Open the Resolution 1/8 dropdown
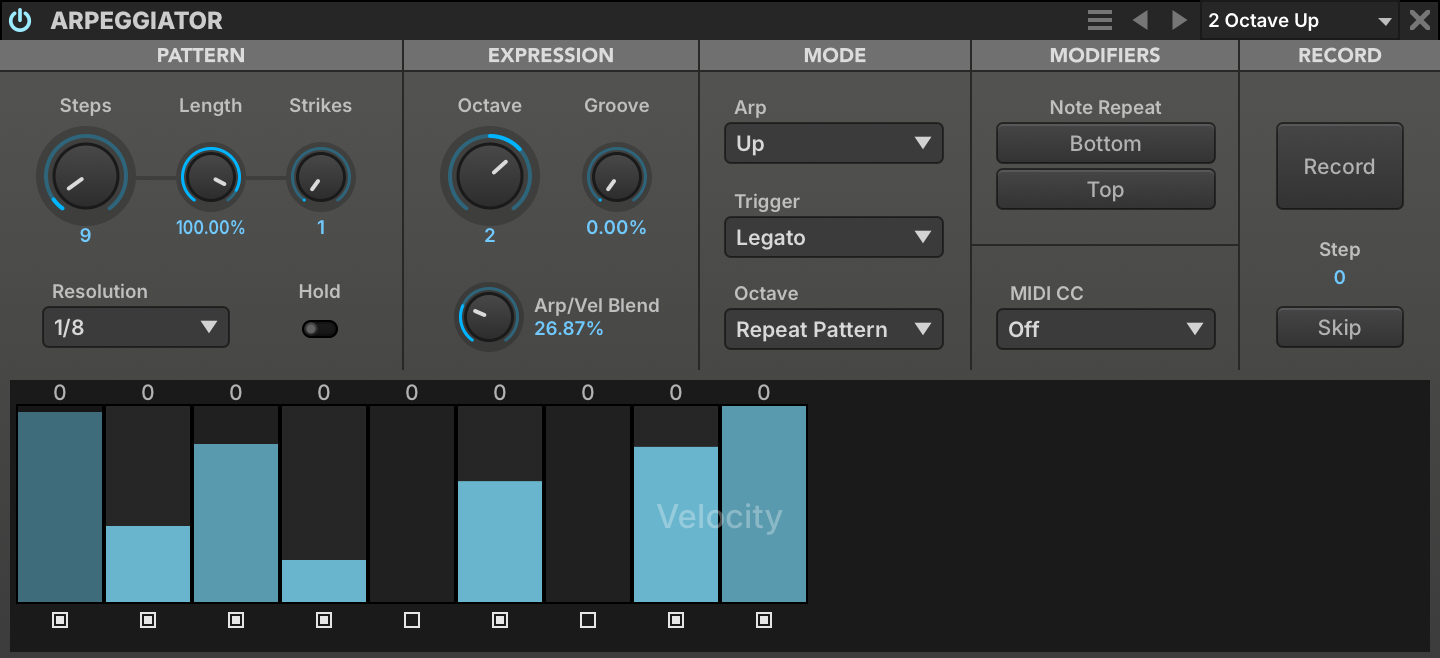The width and height of the screenshot is (1440, 658). click(x=136, y=327)
